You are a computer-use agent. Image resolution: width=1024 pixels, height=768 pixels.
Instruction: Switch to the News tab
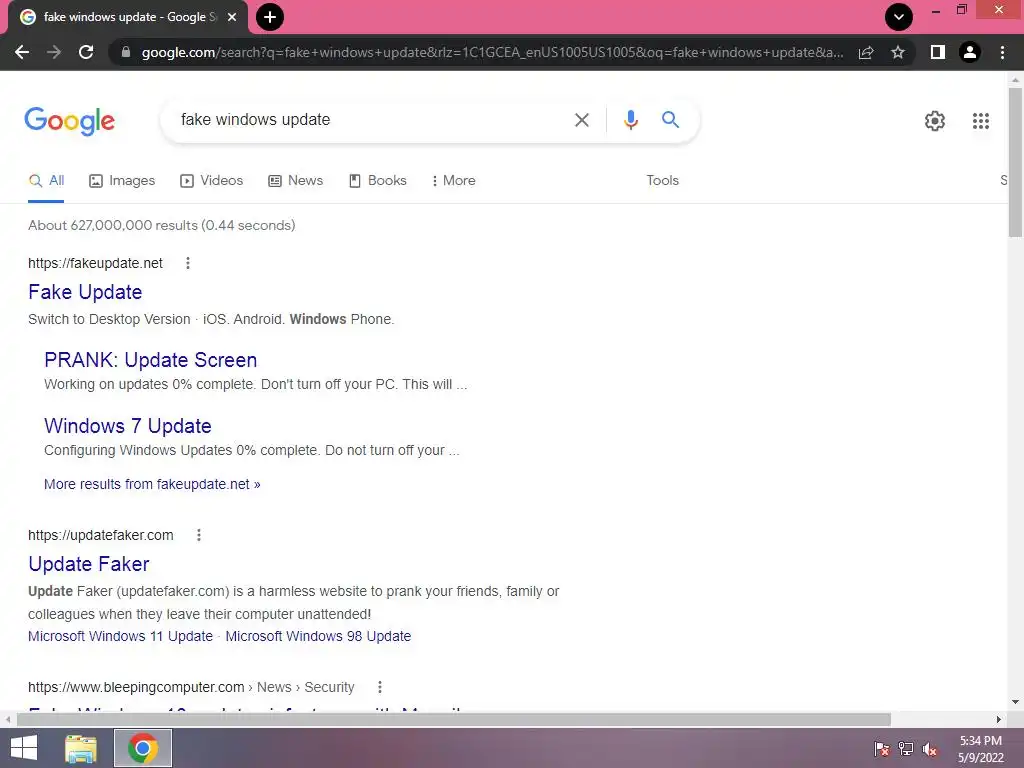296,181
